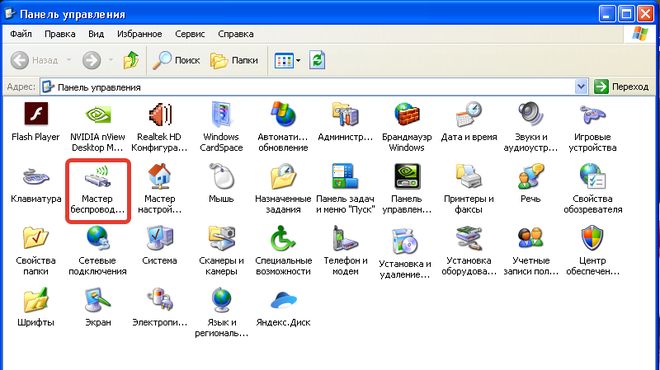Go up one folder level
The image size is (660, 370).
pos(131,61)
